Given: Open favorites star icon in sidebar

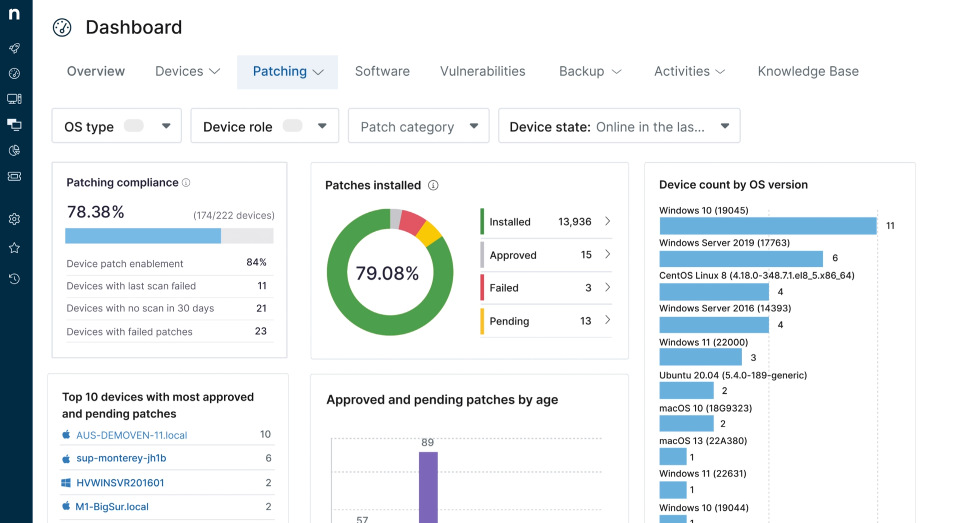Looking at the screenshot, I should pyautogui.click(x=15, y=248).
